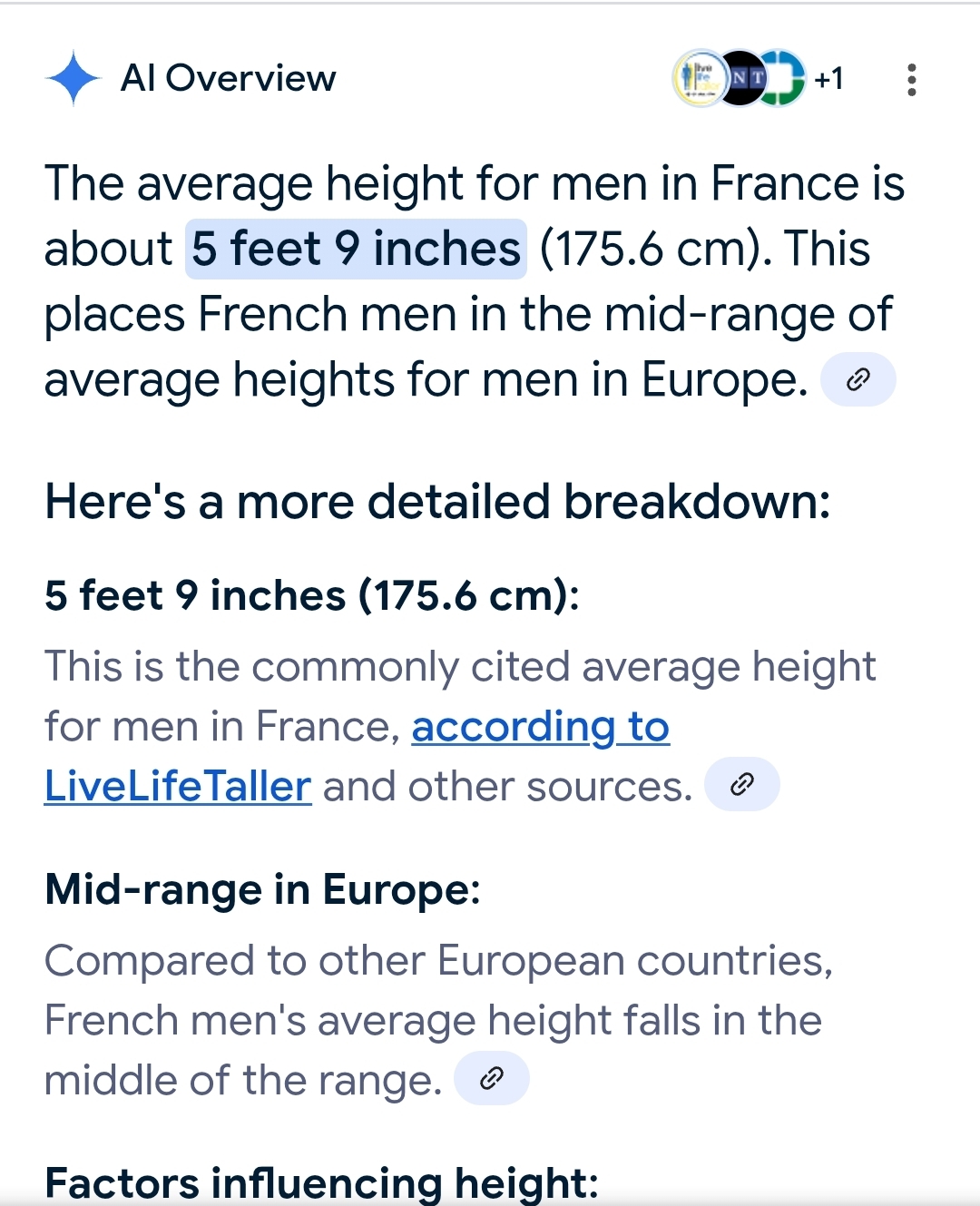Viewport: 980px width, 1206px height.
Task: Tap 'Here's a more detailed breakdown:' heading
Action: [437, 501]
